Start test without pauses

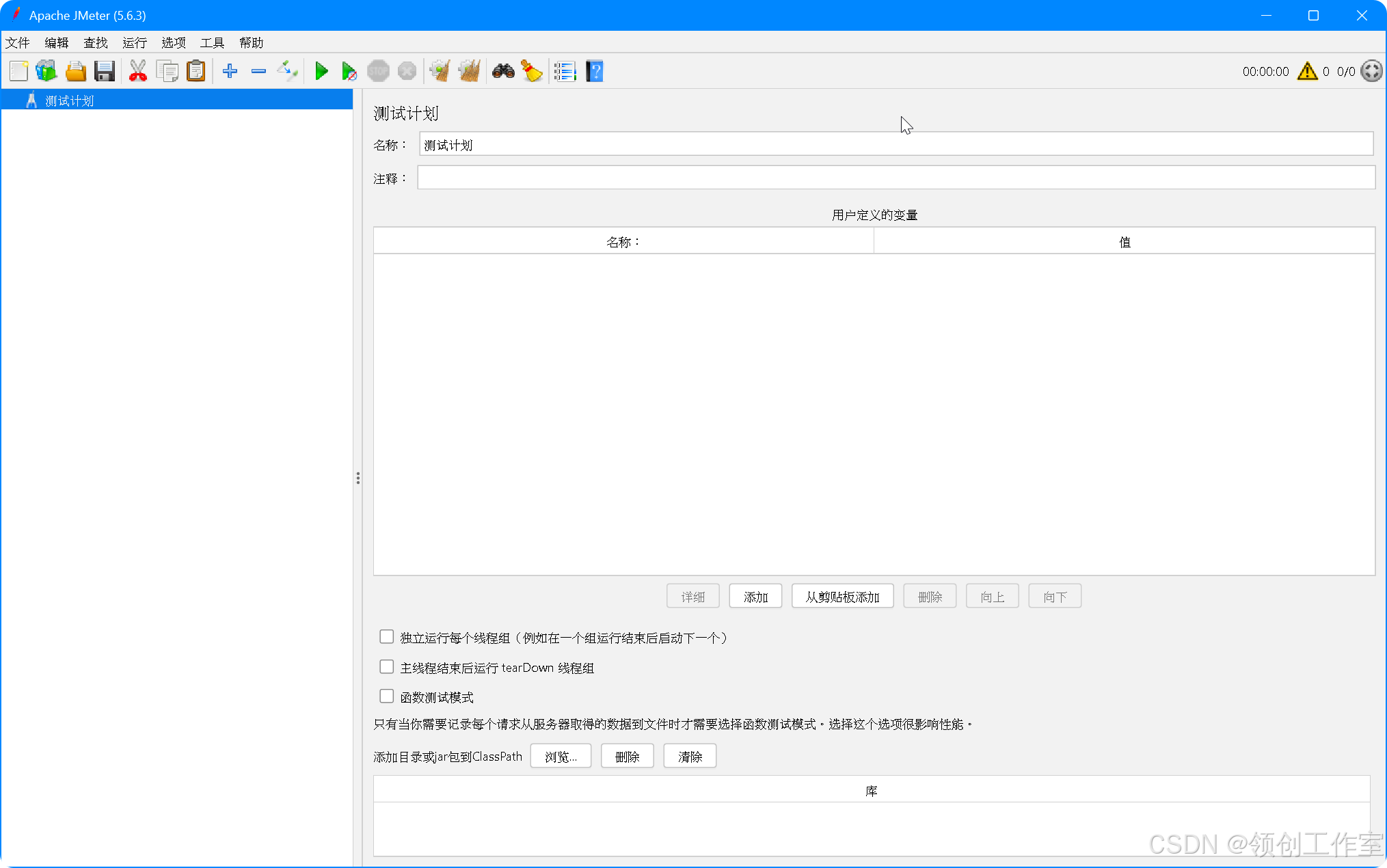tap(349, 70)
